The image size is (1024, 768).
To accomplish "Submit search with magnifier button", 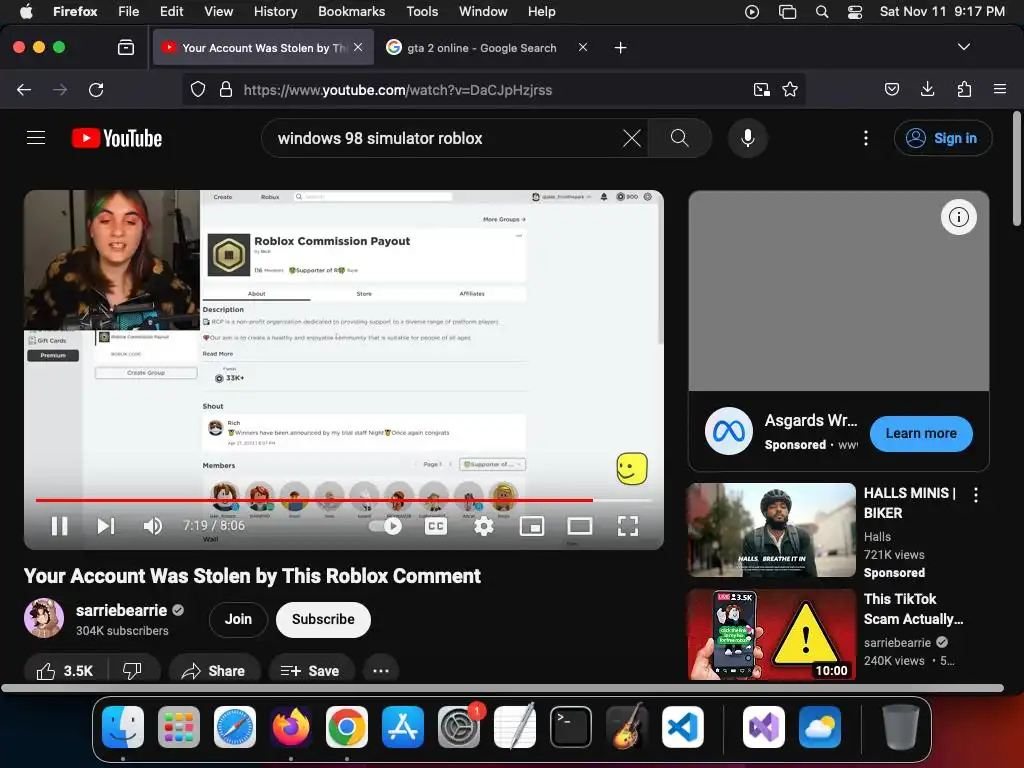I will [x=679, y=138].
